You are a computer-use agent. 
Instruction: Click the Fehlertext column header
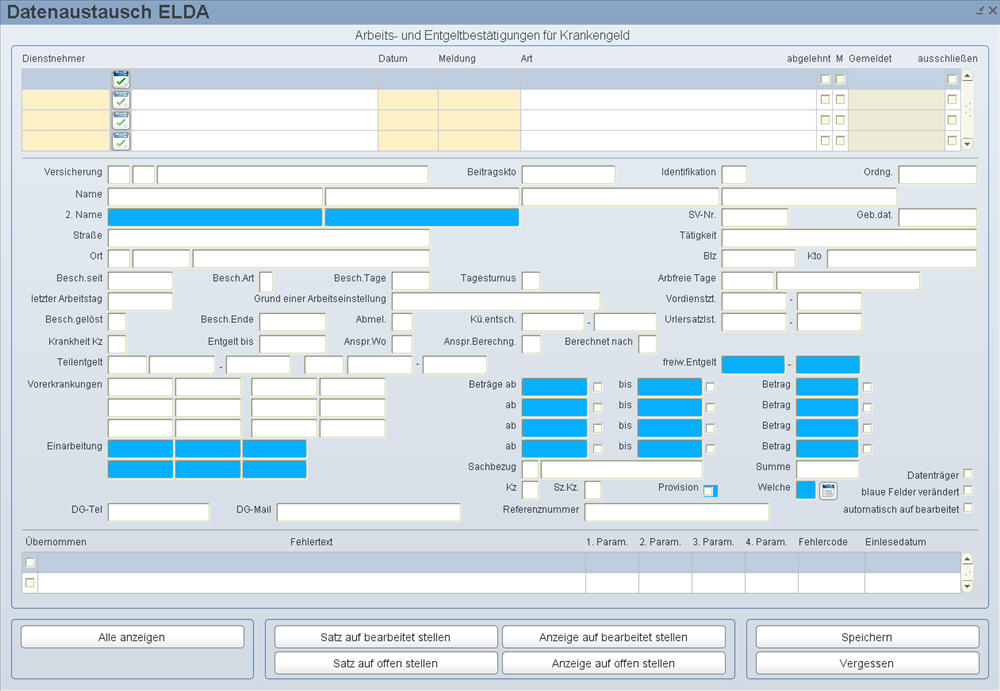[x=311, y=542]
